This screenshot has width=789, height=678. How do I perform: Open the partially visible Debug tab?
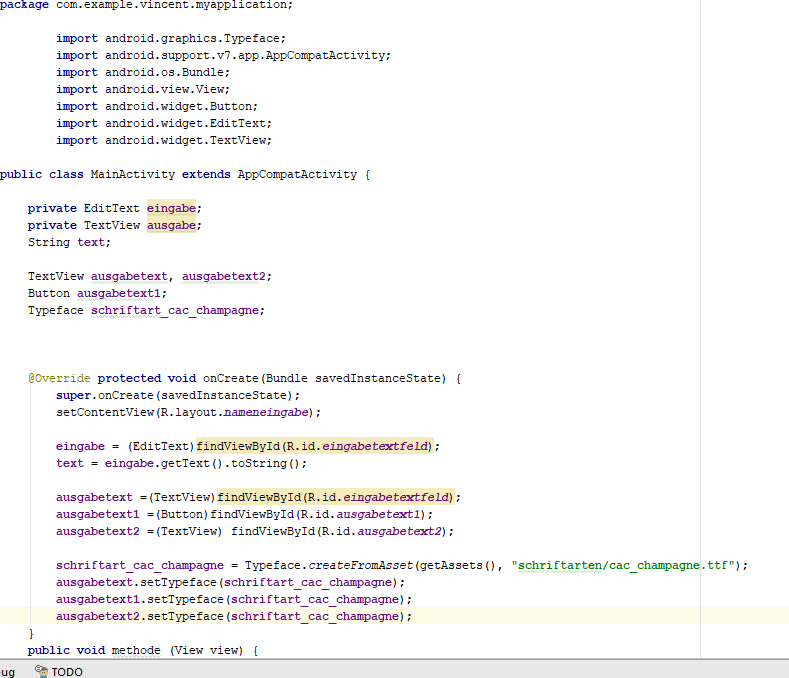coord(7,671)
